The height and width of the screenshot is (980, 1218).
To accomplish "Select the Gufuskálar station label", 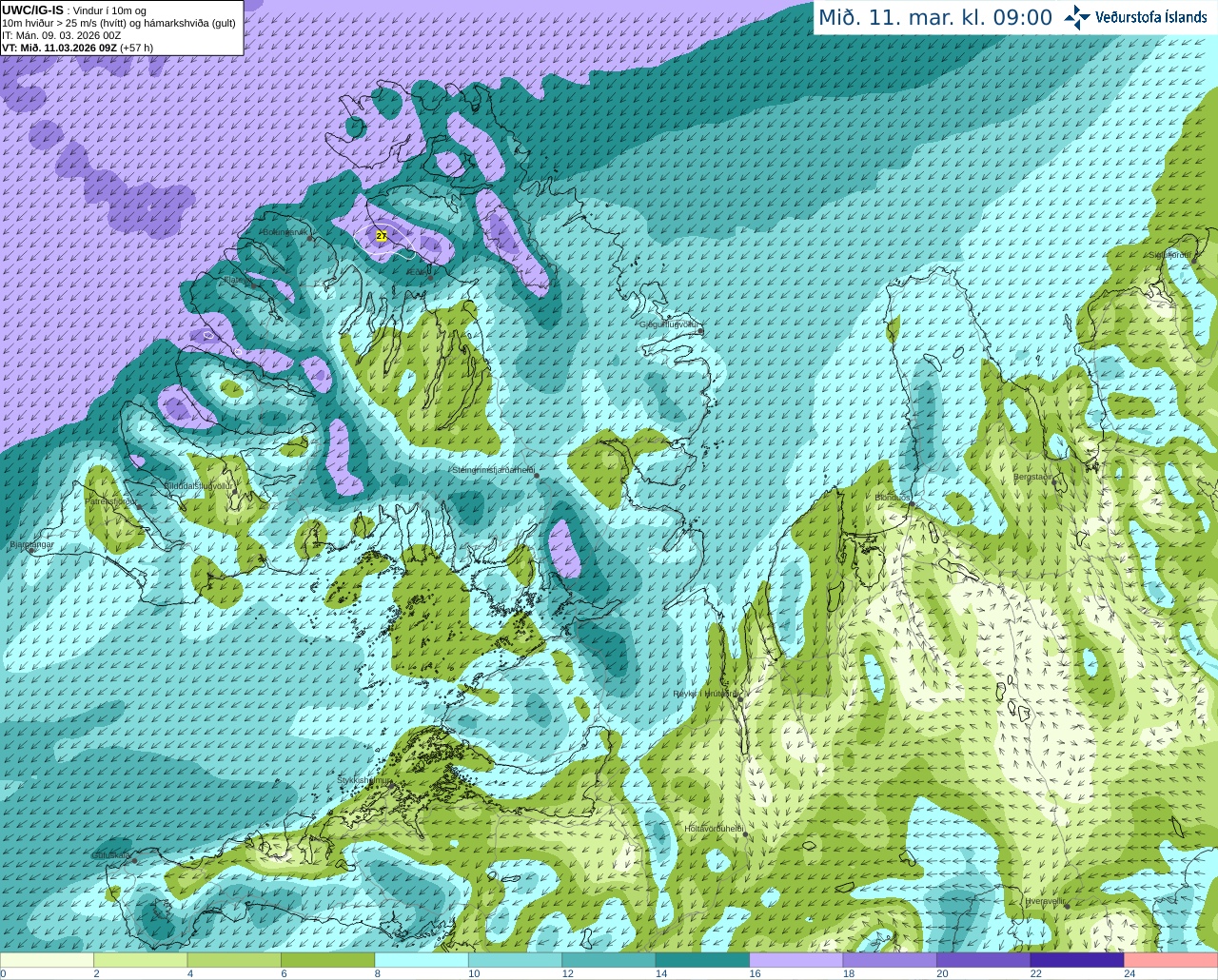I will pos(111,855).
